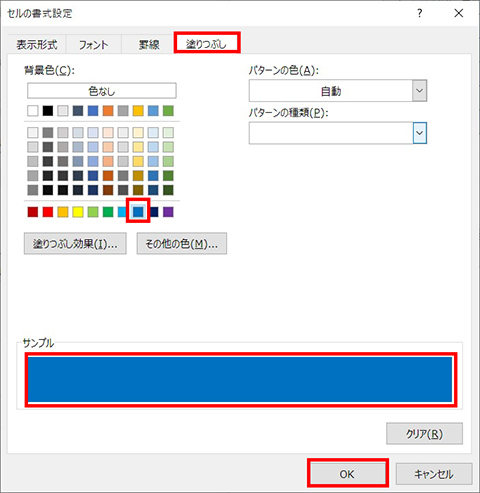Open the フォント tab

(x=94, y=44)
